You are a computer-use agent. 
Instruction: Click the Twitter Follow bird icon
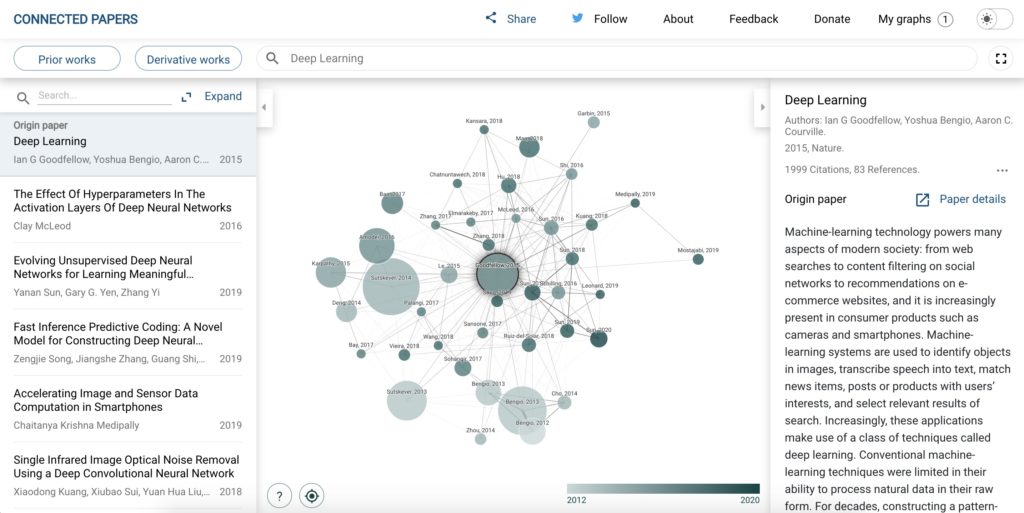pos(577,18)
